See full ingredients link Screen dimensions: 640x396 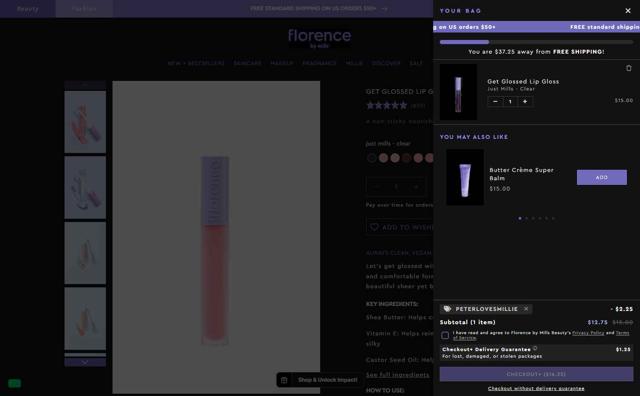(397, 375)
